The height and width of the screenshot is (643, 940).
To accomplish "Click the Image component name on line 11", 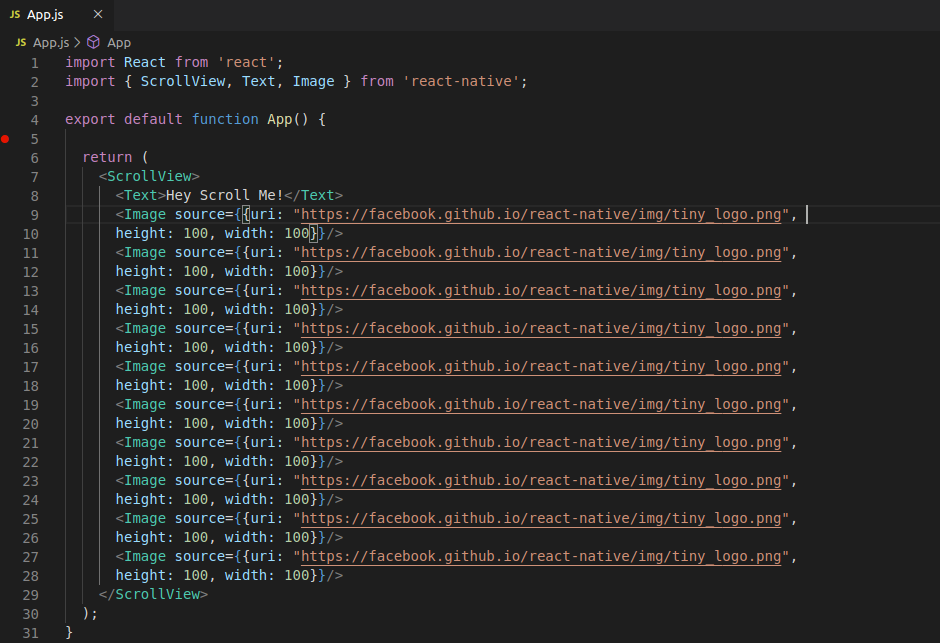I will point(145,252).
